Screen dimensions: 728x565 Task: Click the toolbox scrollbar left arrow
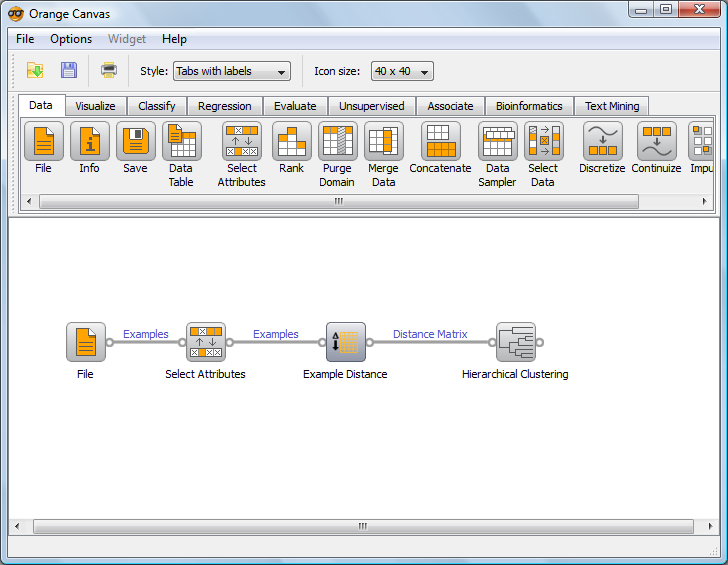[x=29, y=201]
